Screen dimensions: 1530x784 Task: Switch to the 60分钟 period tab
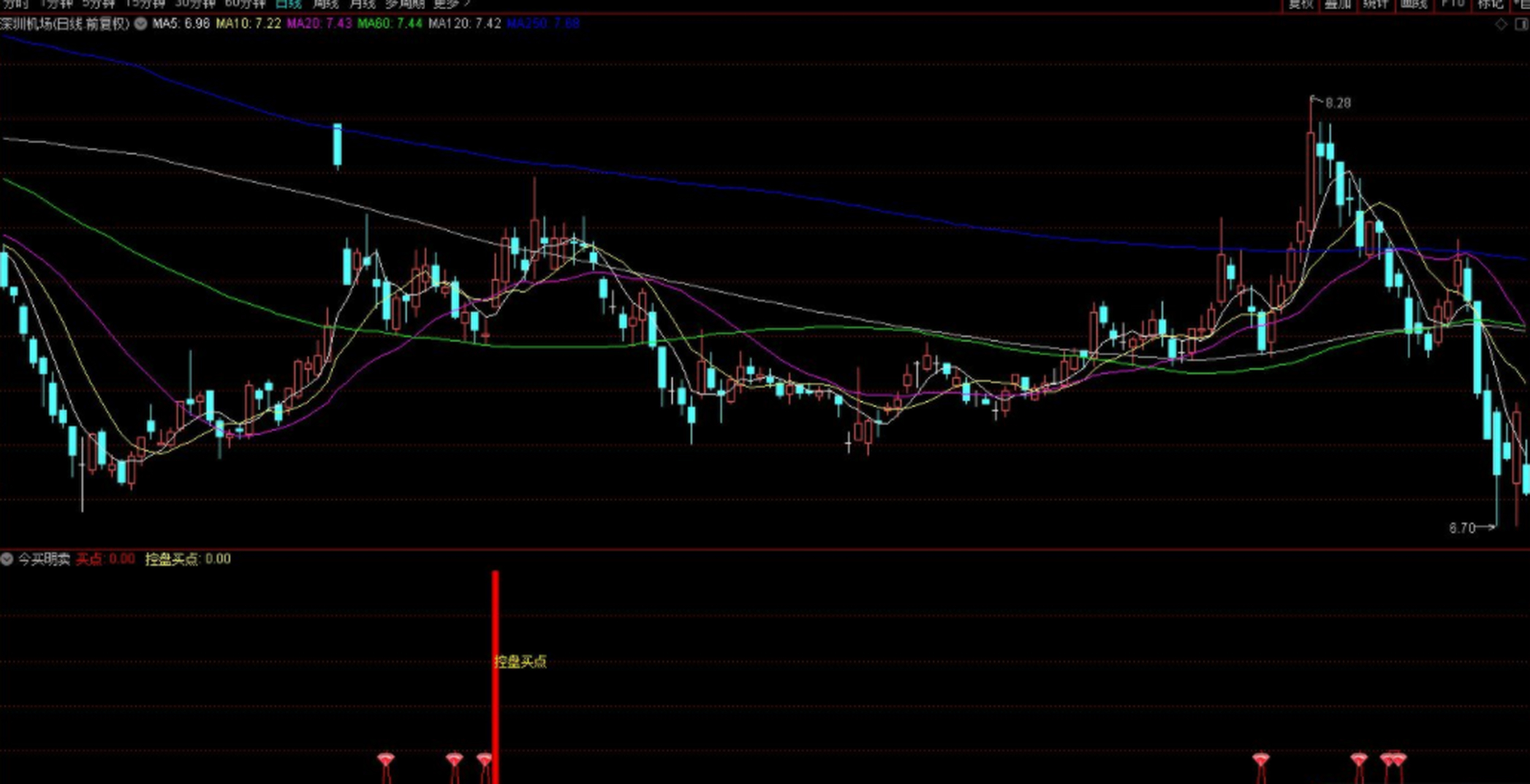245,4
